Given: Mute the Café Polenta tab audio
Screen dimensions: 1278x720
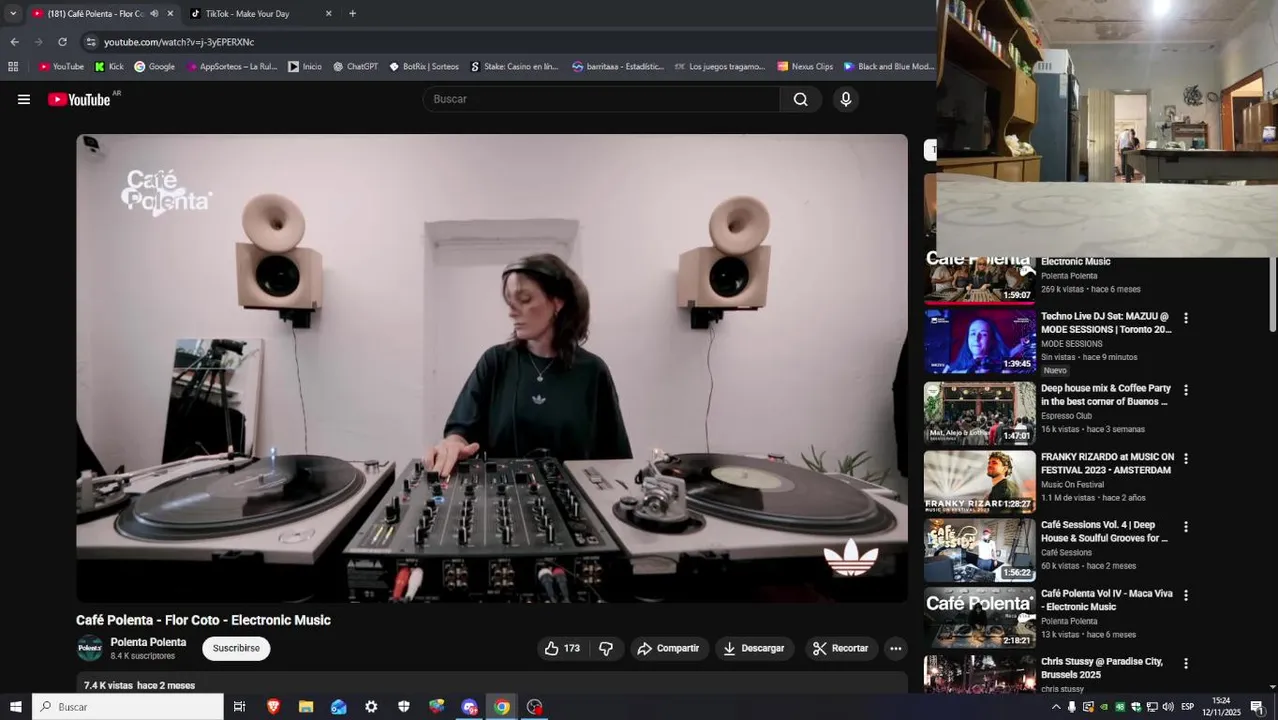Looking at the screenshot, I should pyautogui.click(x=154, y=14).
